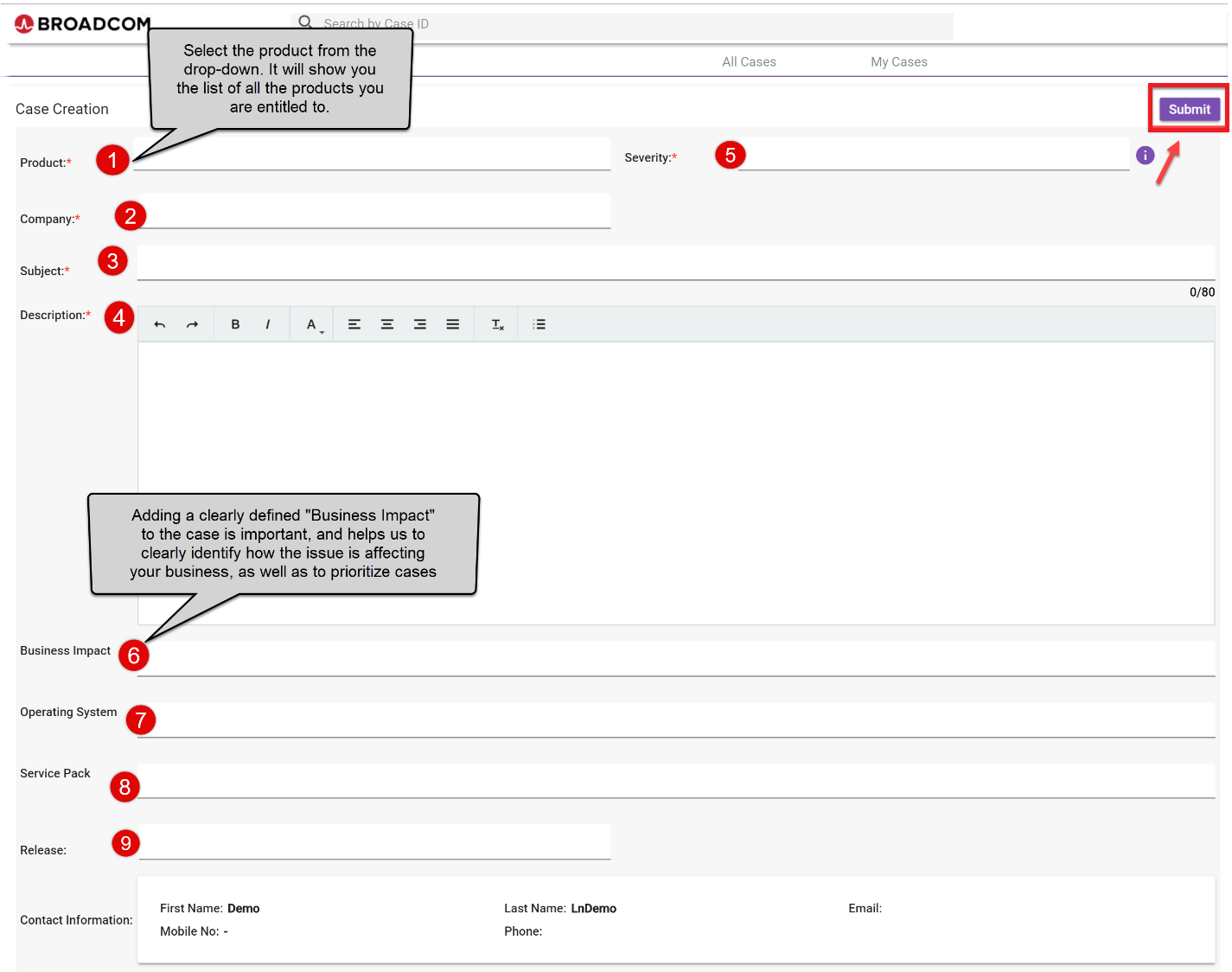Image resolution: width=1232 pixels, height=972 pixels.
Task: Click the Email label in contact information
Action: click(x=865, y=908)
